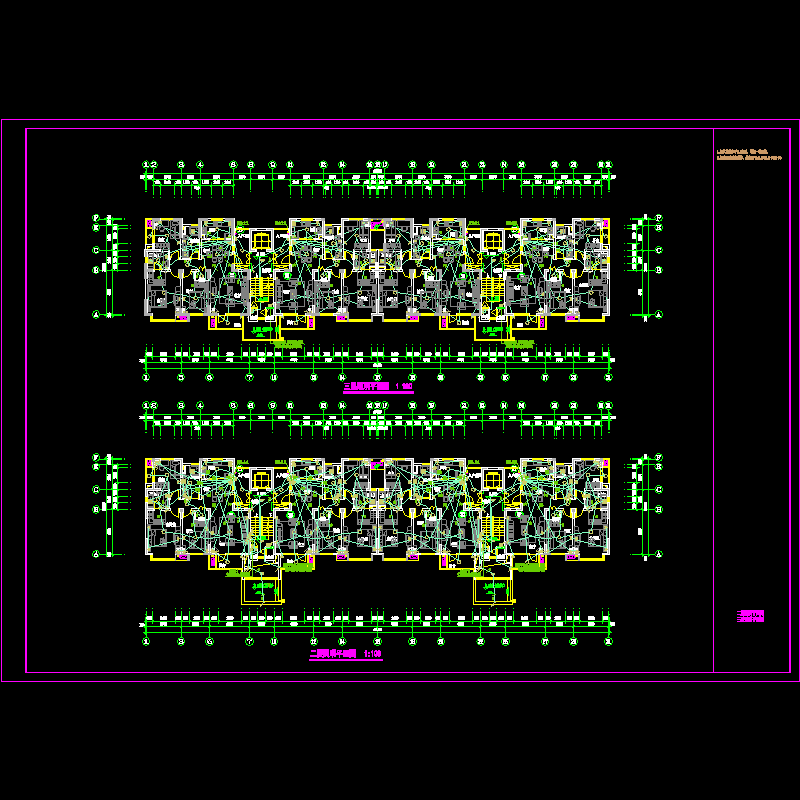800x800 pixels.
Task: Select left yellow stairwell in upper floor plan
Action: [x=260, y=292]
